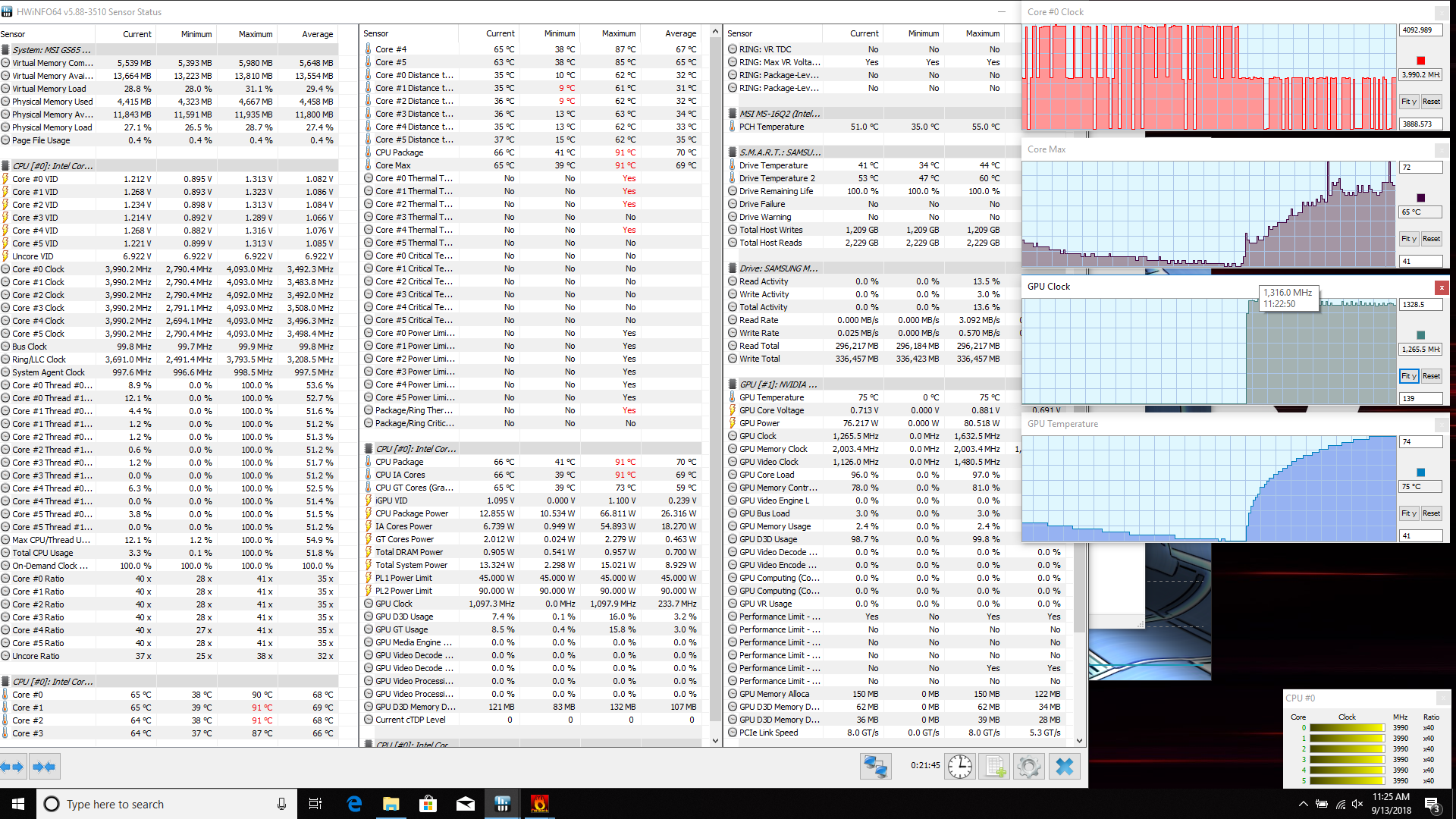Screen dimensions: 1456x819
Task: Reset elapsed time with the clock icon
Action: [960, 767]
